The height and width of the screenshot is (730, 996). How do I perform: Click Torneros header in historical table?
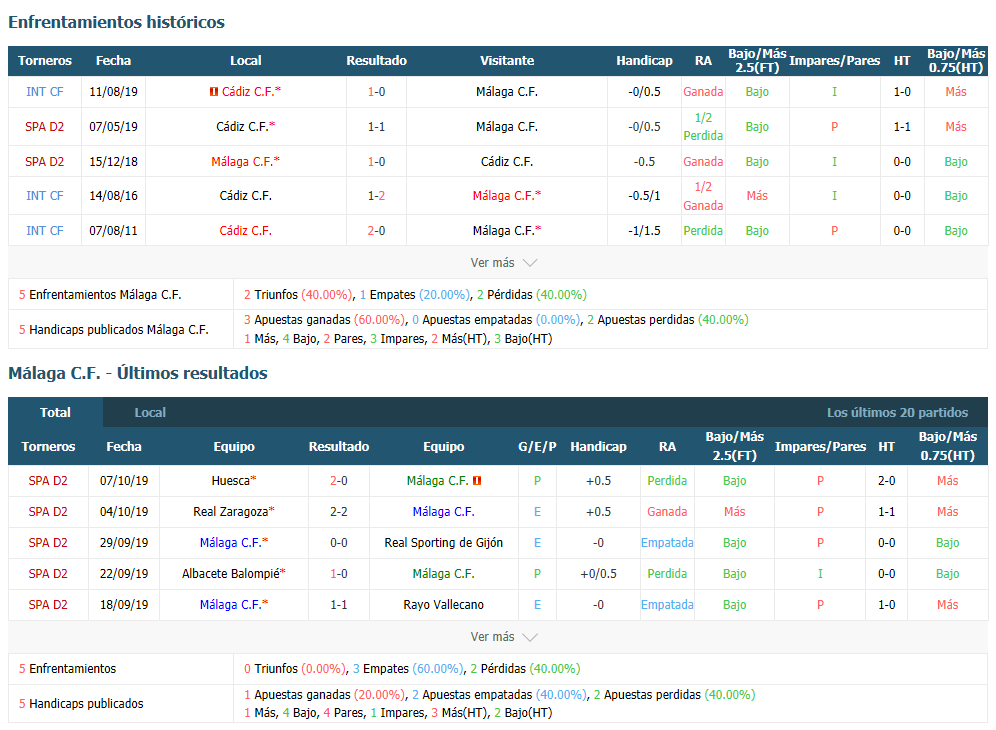[x=44, y=61]
